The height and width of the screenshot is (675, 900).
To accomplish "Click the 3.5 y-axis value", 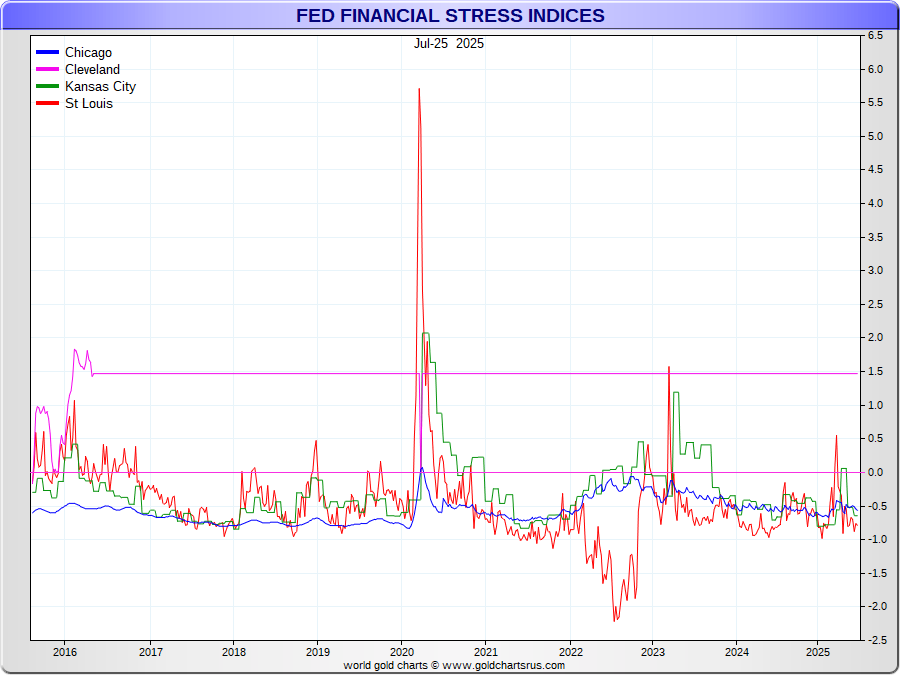I will pos(875,237).
